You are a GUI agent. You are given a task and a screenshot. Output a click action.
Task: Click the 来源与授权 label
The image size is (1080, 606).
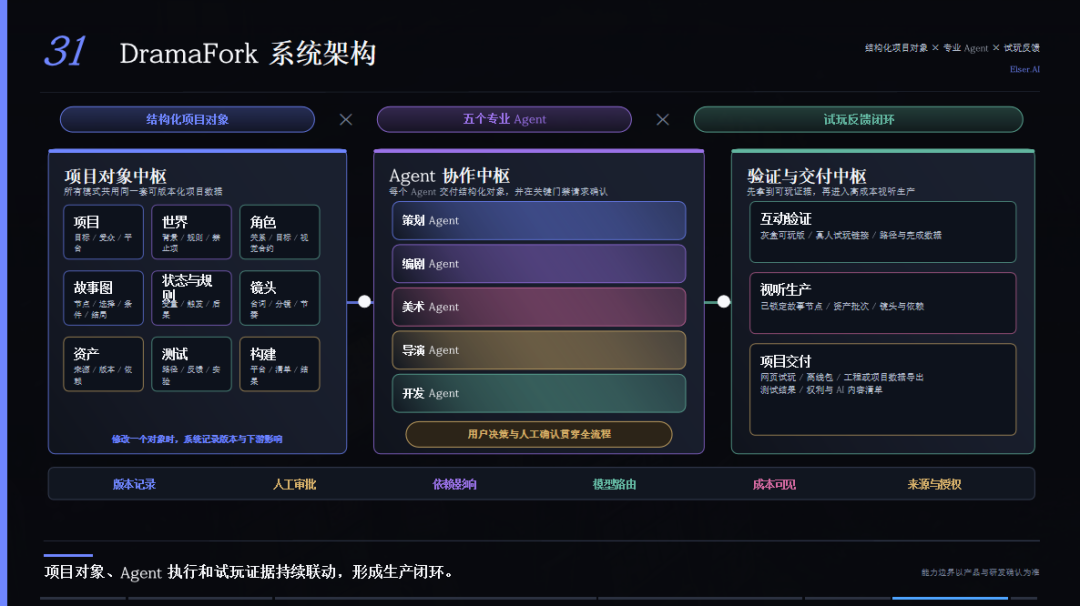pyautogui.click(x=935, y=484)
